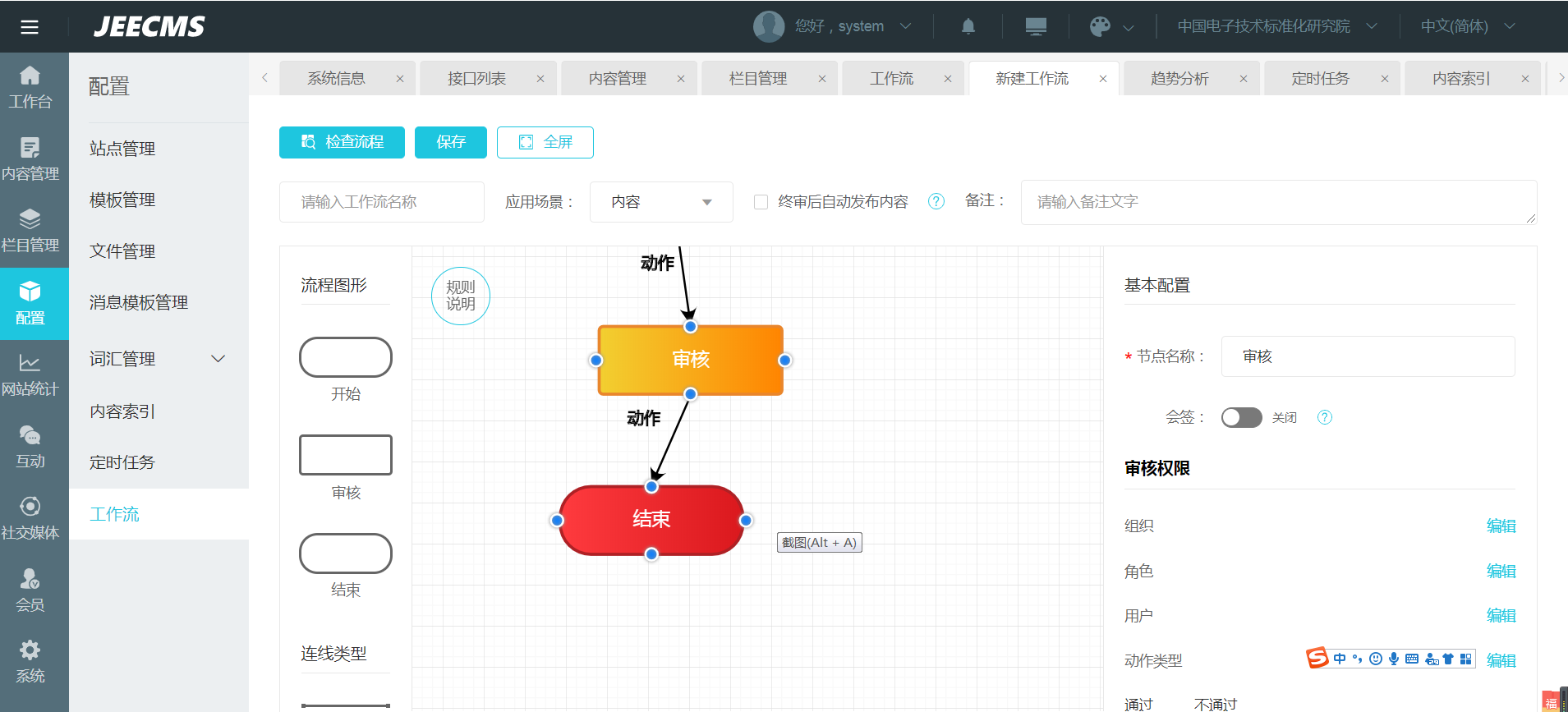Click the Sogou microphone voice input icon

[1394, 659]
